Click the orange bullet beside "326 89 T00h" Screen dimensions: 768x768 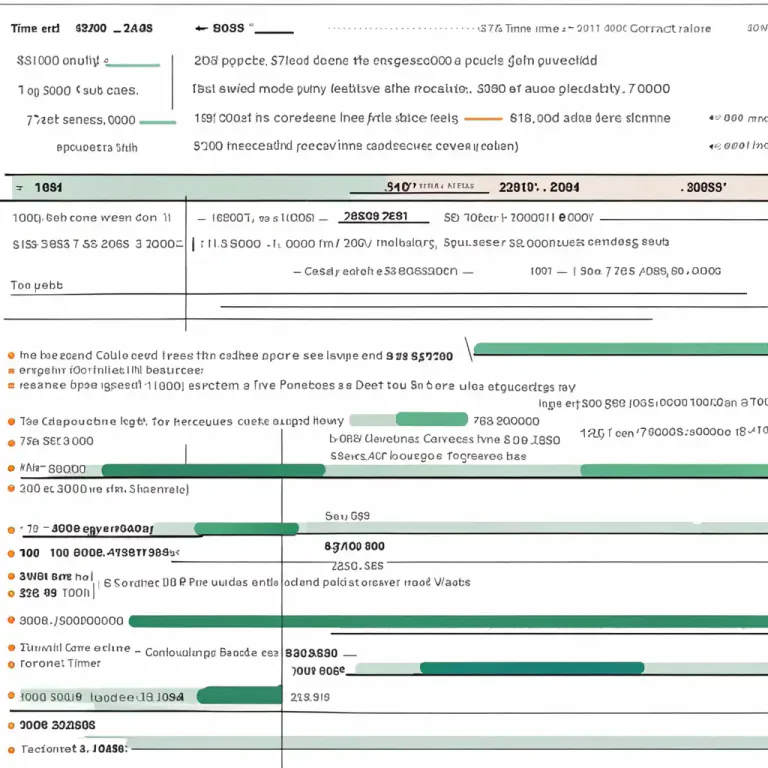click(11, 594)
